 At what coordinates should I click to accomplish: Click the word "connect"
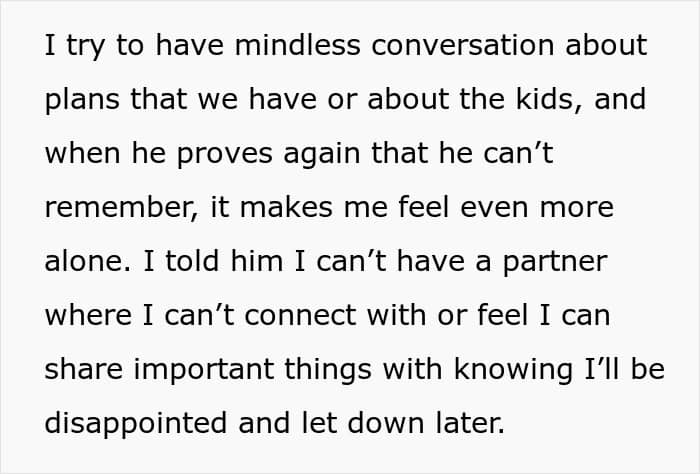pos(300,316)
